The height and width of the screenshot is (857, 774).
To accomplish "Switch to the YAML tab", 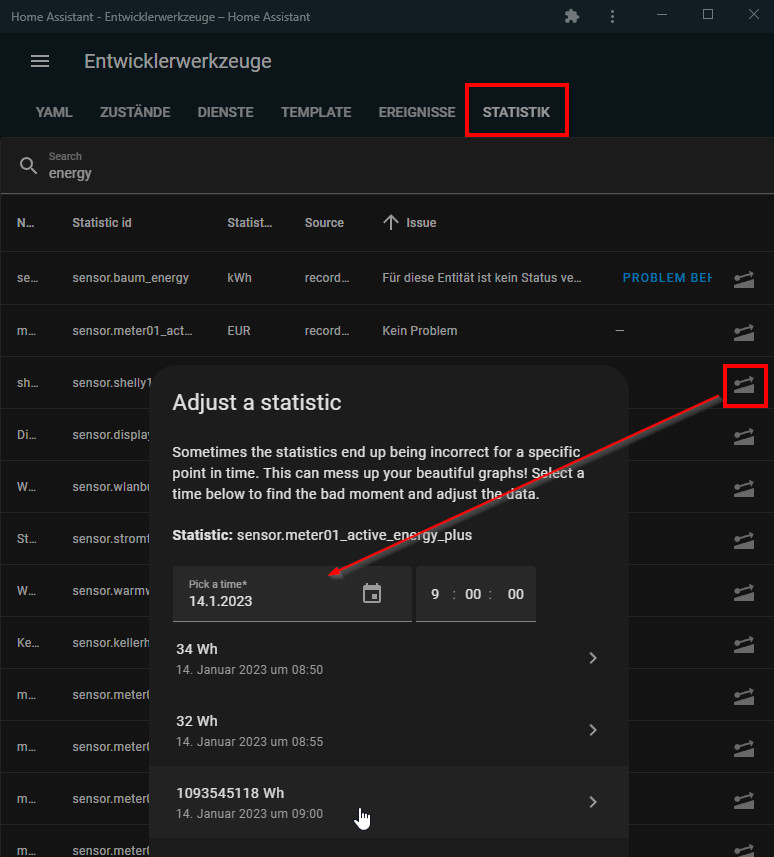I will [54, 112].
